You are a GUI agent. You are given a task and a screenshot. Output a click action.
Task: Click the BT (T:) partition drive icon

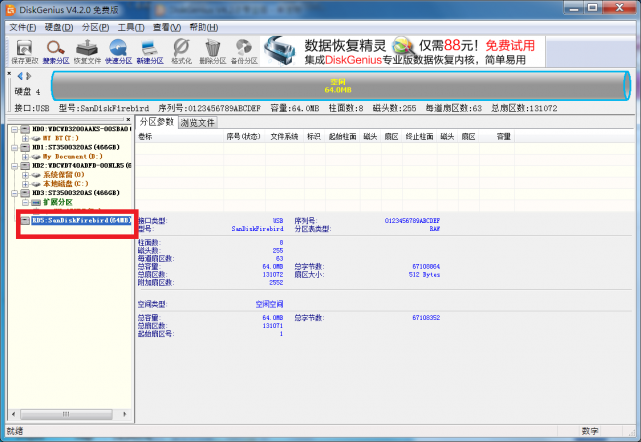[x=36, y=138]
